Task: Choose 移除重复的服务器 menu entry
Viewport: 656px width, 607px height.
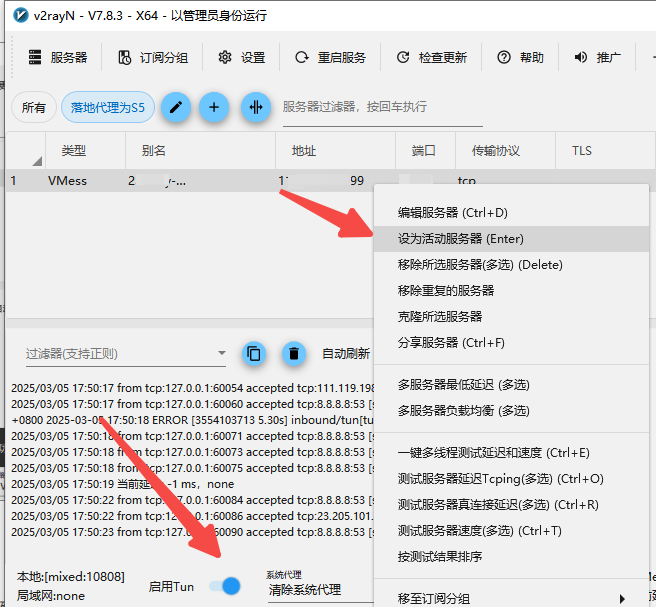Action: 511,291
